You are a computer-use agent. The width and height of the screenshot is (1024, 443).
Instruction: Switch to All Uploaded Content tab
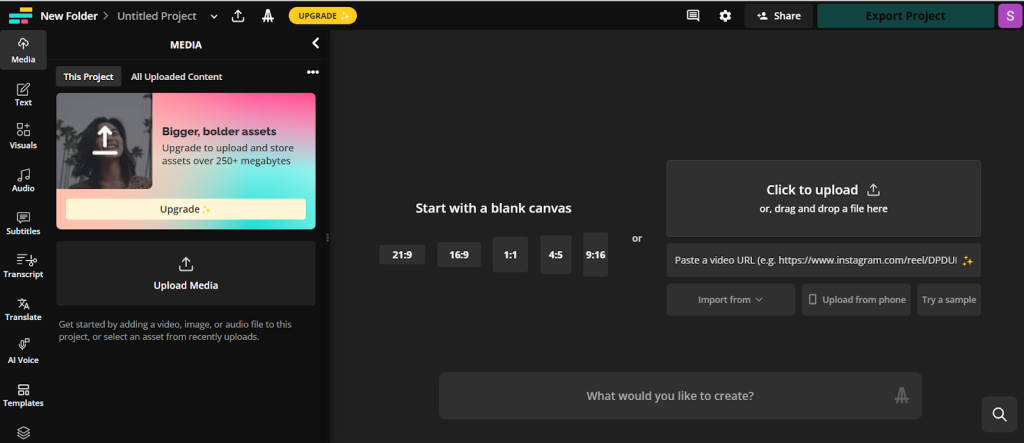click(x=176, y=76)
